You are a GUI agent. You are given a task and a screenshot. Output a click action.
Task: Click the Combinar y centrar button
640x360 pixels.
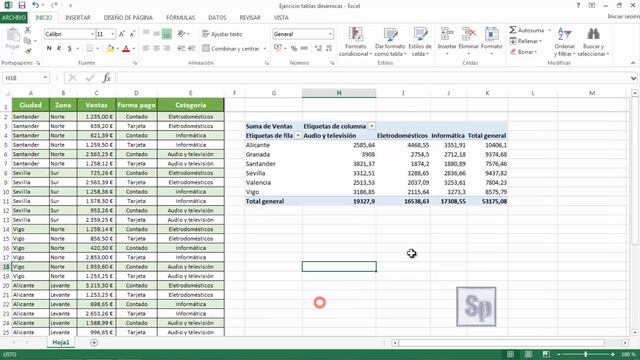coord(231,49)
